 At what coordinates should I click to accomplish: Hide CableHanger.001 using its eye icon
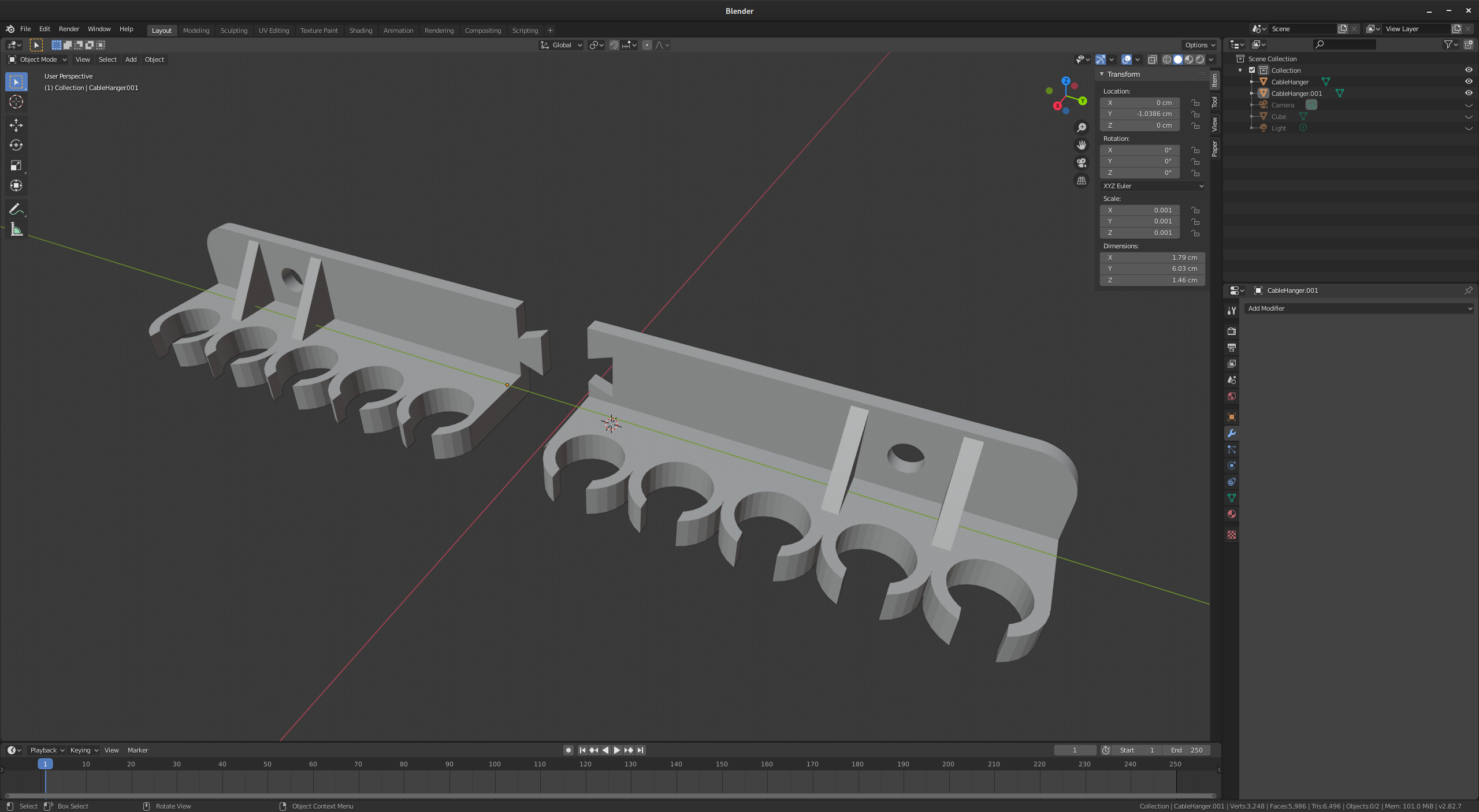coord(1468,93)
